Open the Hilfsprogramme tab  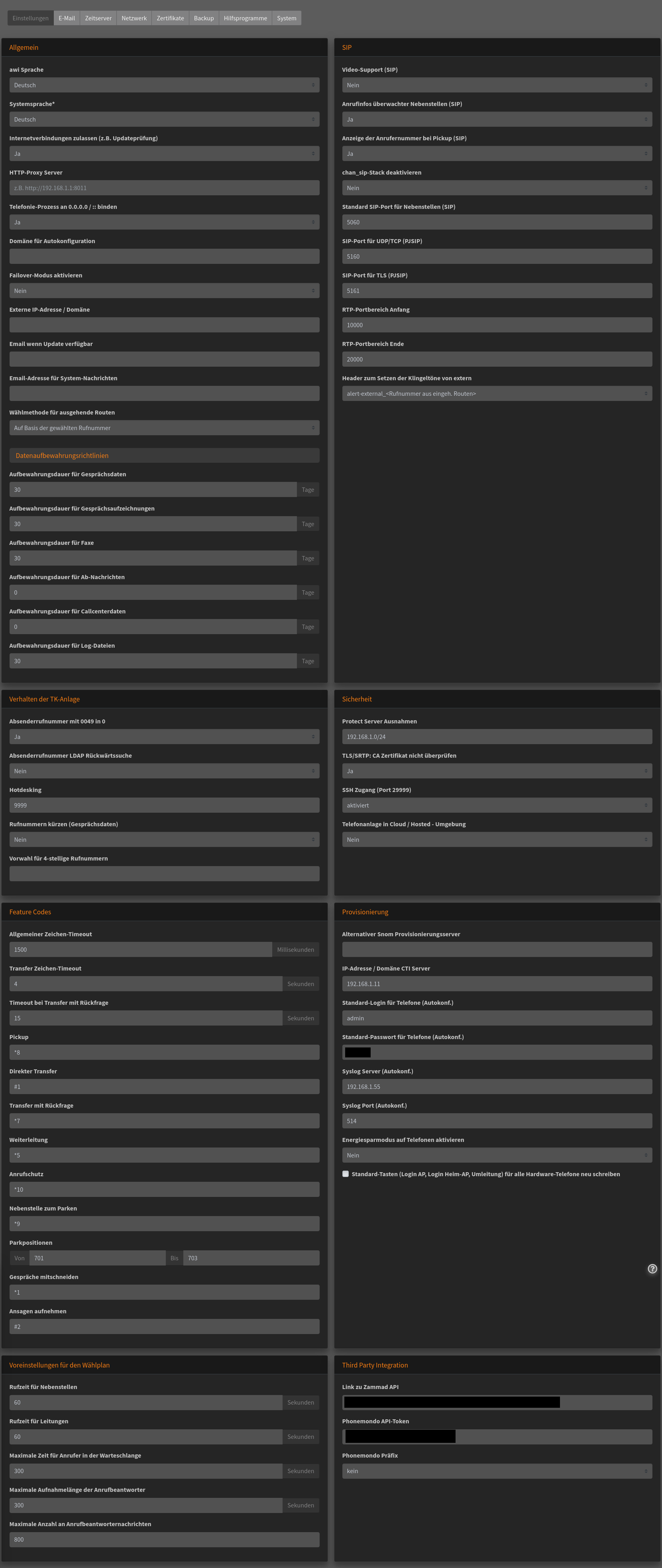coord(245,18)
